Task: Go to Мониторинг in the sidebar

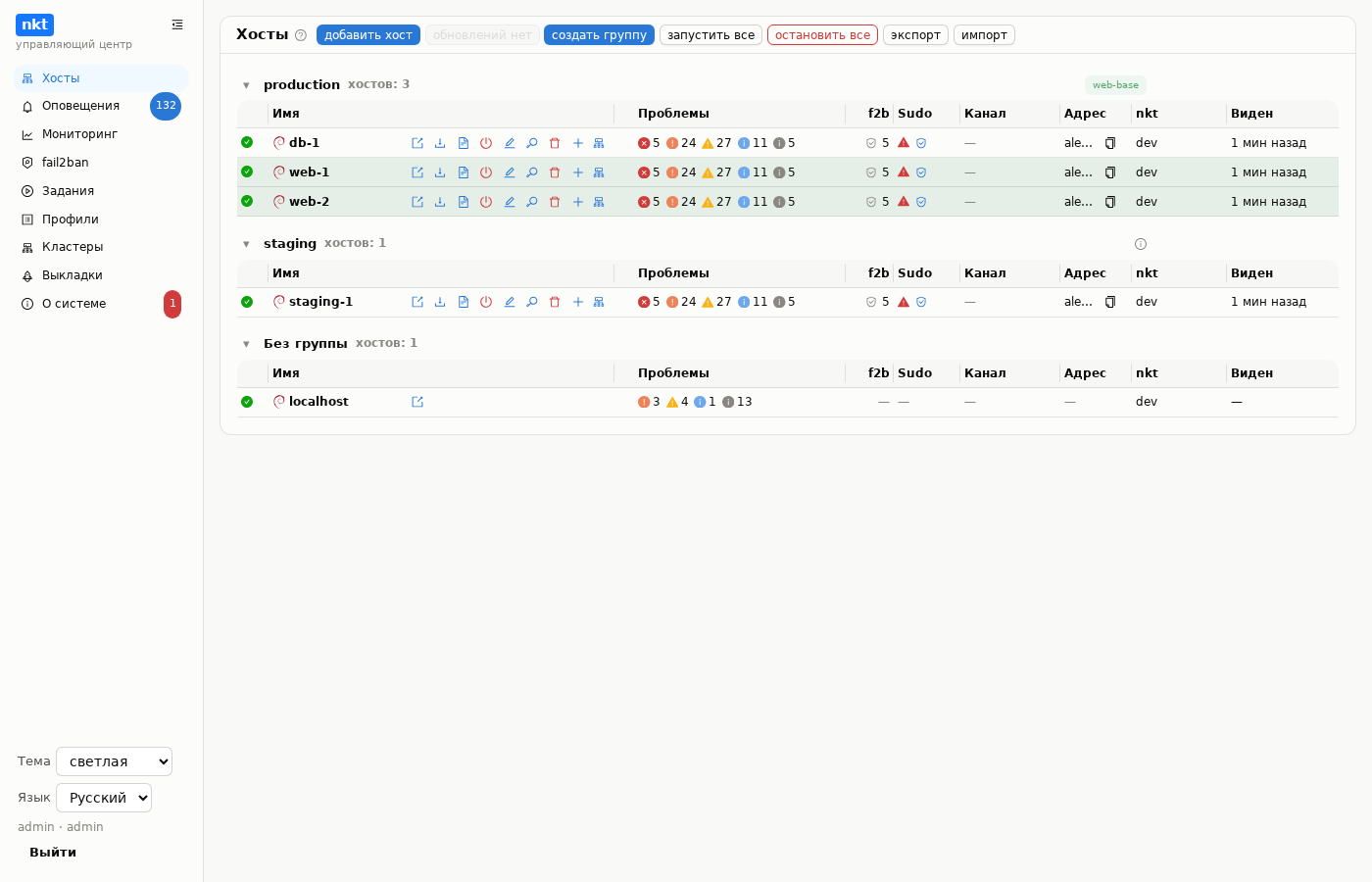Action: click(101, 134)
